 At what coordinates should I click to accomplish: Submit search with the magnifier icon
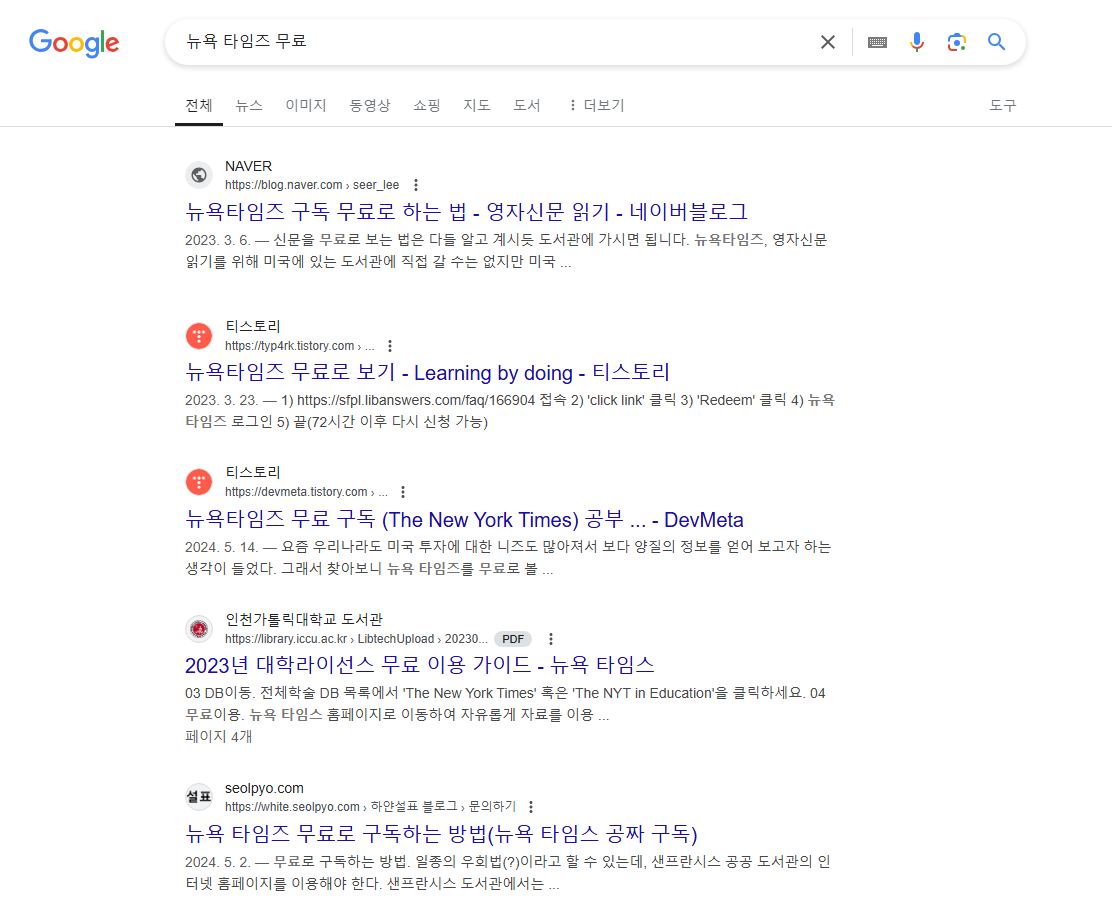tap(996, 43)
